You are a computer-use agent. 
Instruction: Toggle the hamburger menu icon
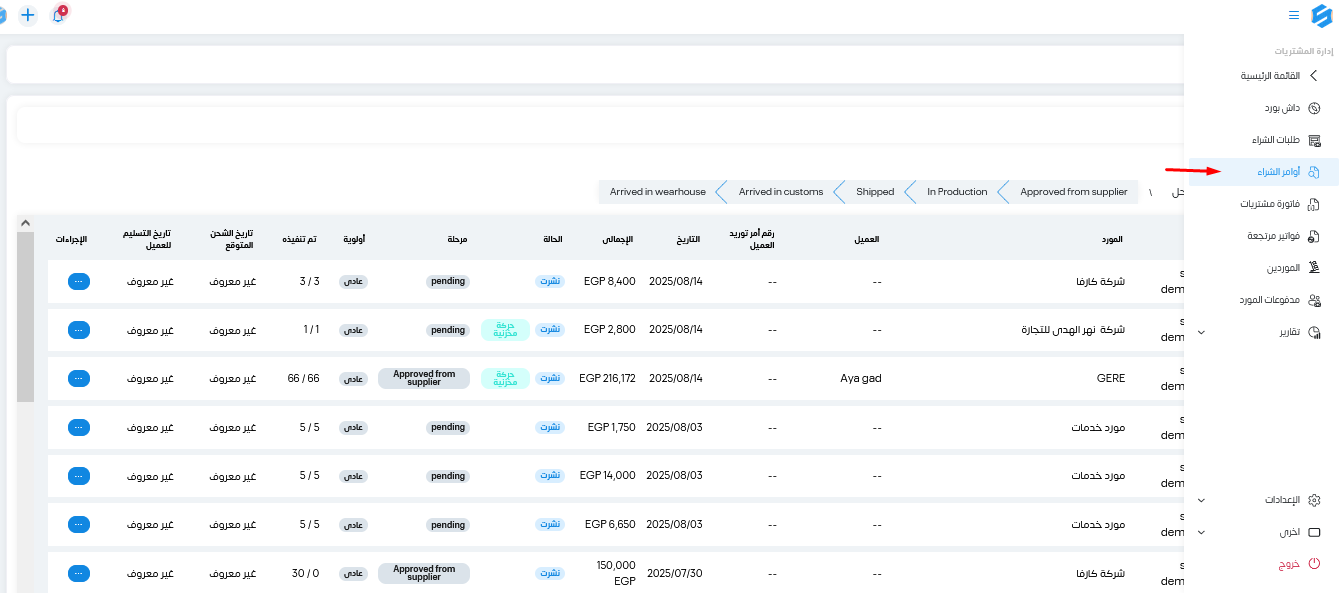tap(1294, 16)
